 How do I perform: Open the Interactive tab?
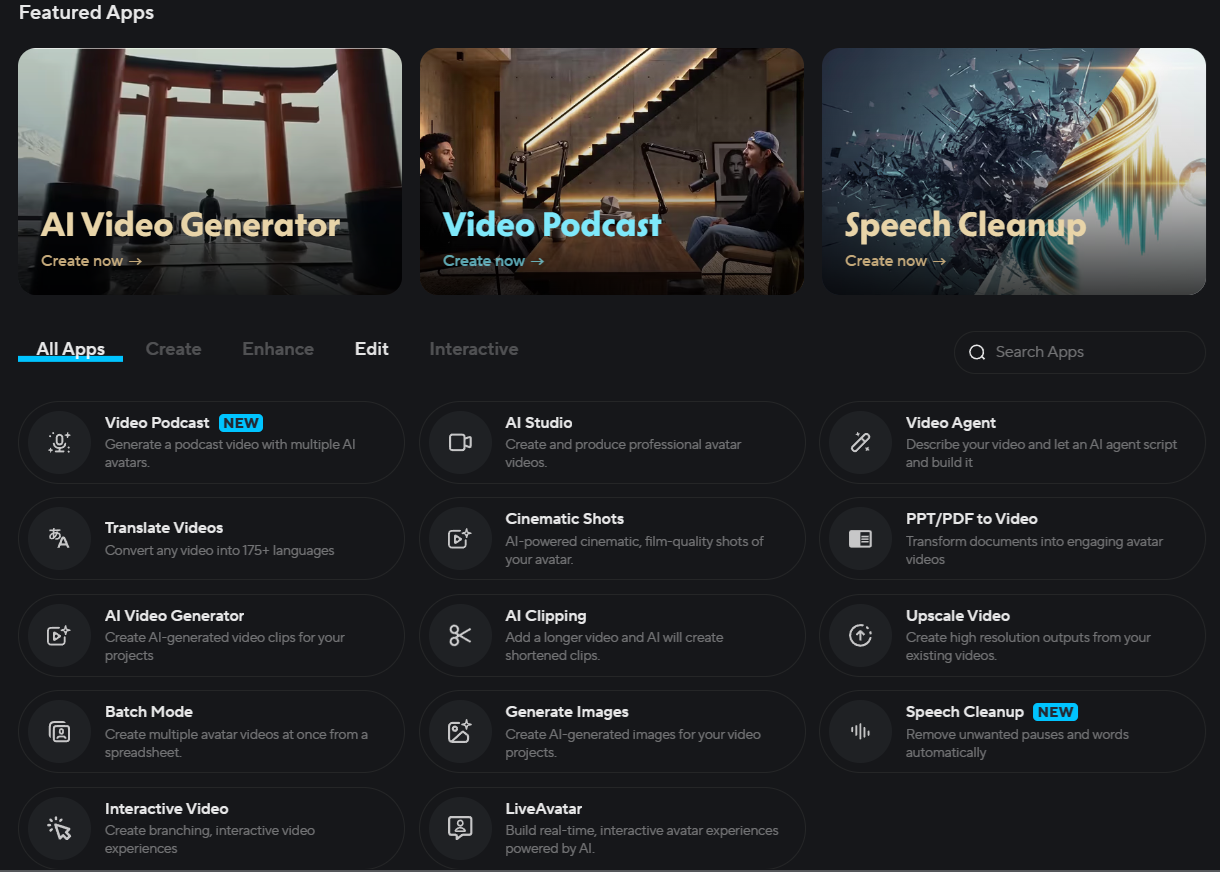474,349
